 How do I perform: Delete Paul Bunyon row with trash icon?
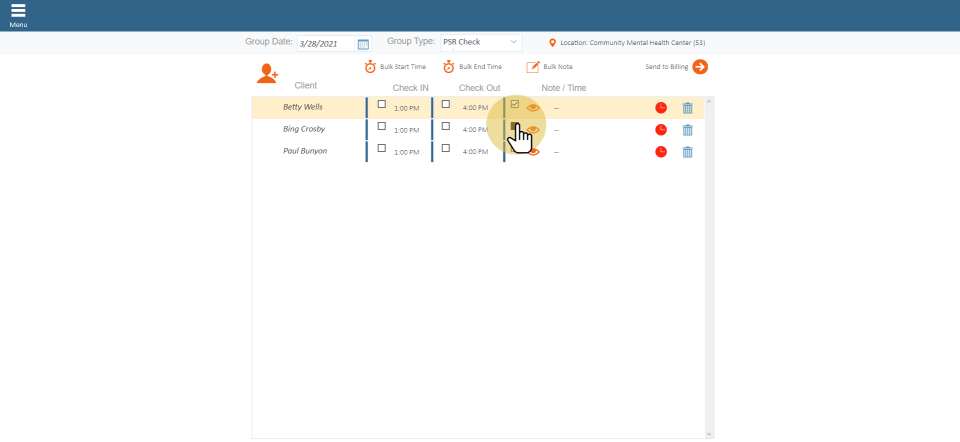[x=687, y=152]
